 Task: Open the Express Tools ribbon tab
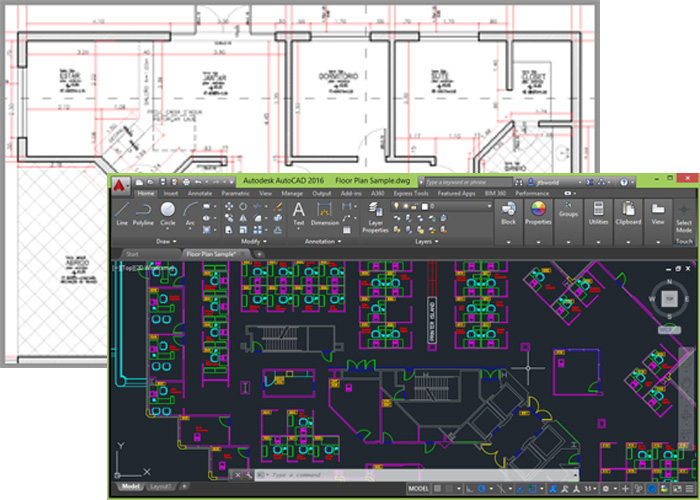click(411, 193)
